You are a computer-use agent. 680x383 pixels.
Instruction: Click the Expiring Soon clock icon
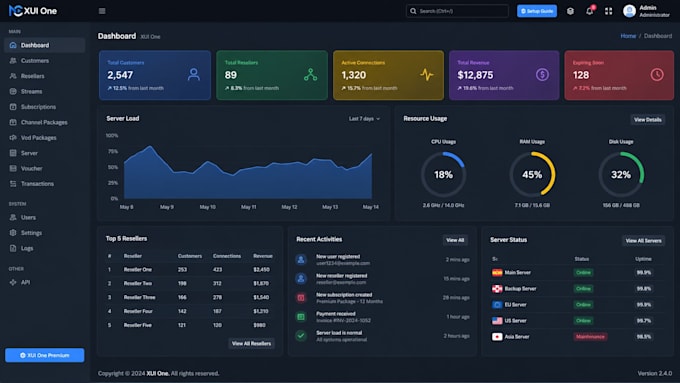(x=657, y=75)
